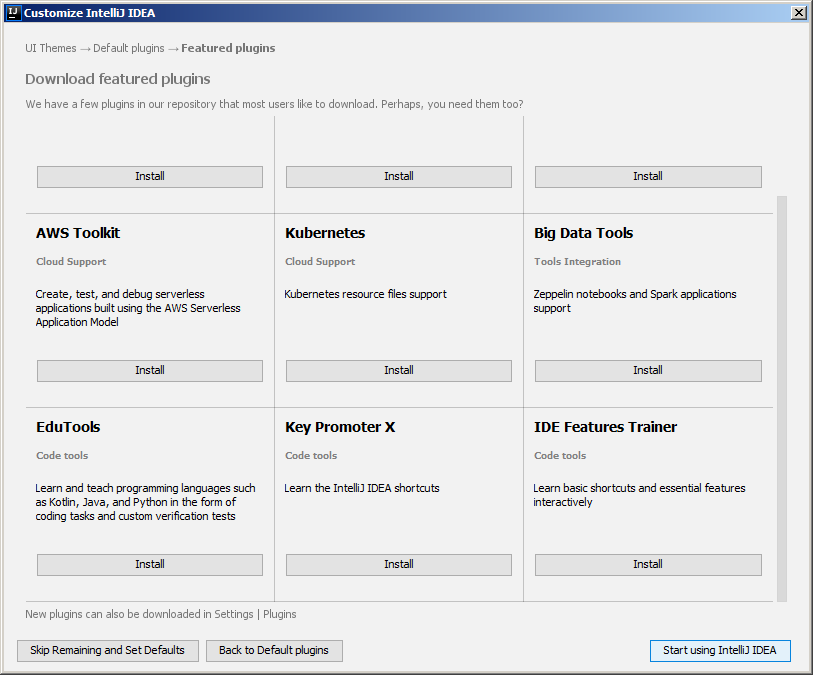Click Cloud Support label under AWS Toolkit
Viewport: 813px width, 675px height.
pyautogui.click(x=71, y=262)
